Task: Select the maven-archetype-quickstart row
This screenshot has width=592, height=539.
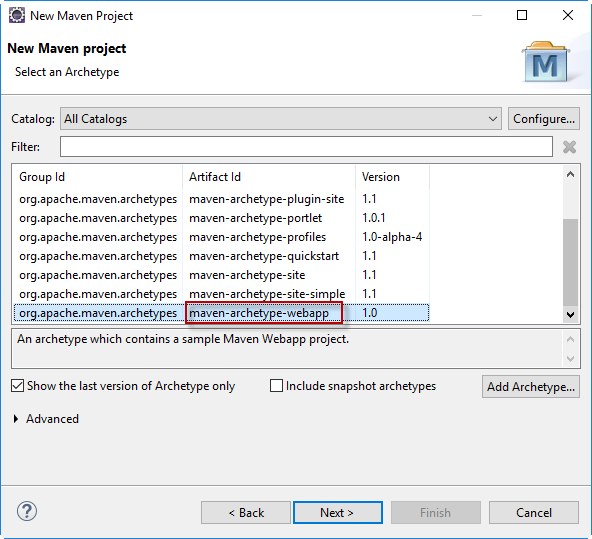Action: (221, 256)
